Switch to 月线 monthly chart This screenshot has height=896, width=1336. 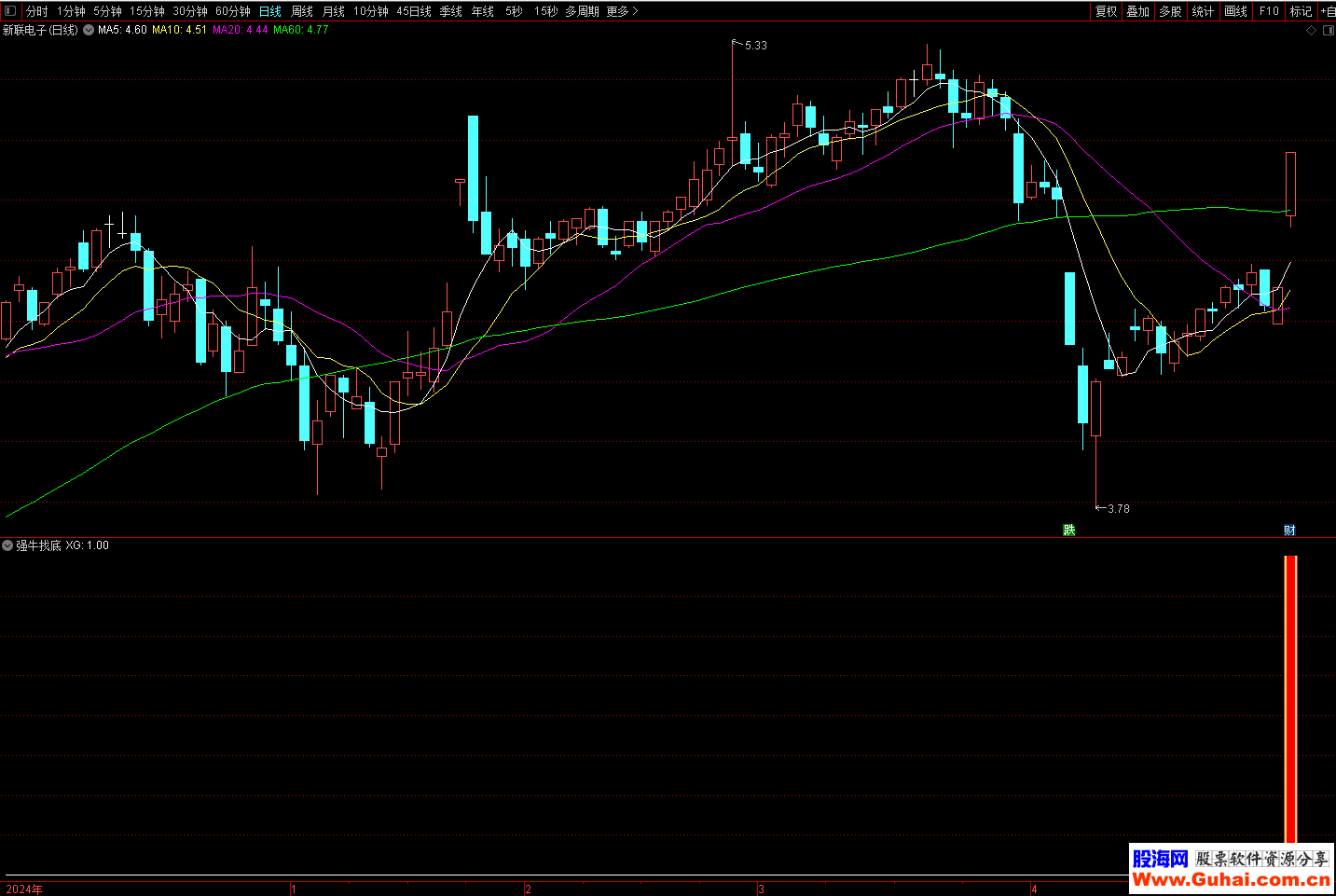[x=334, y=11]
